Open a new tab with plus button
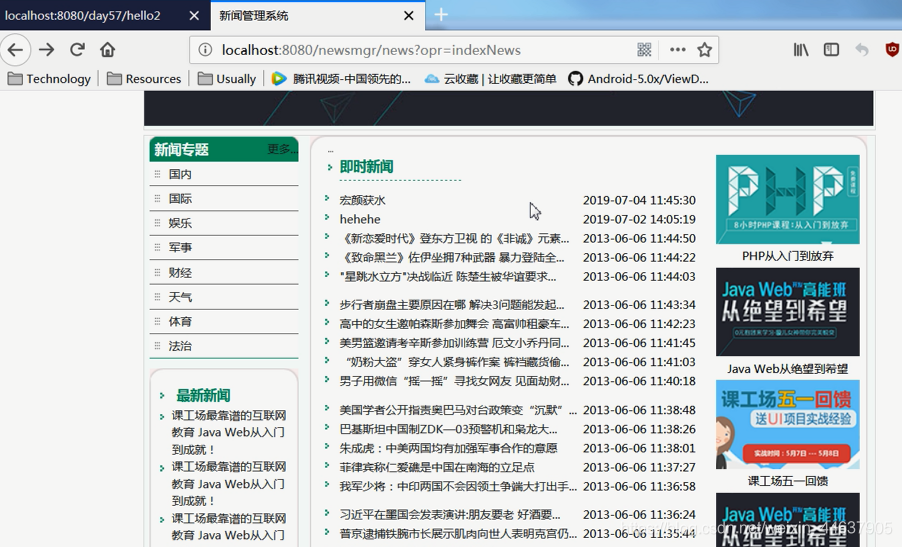 (441, 14)
